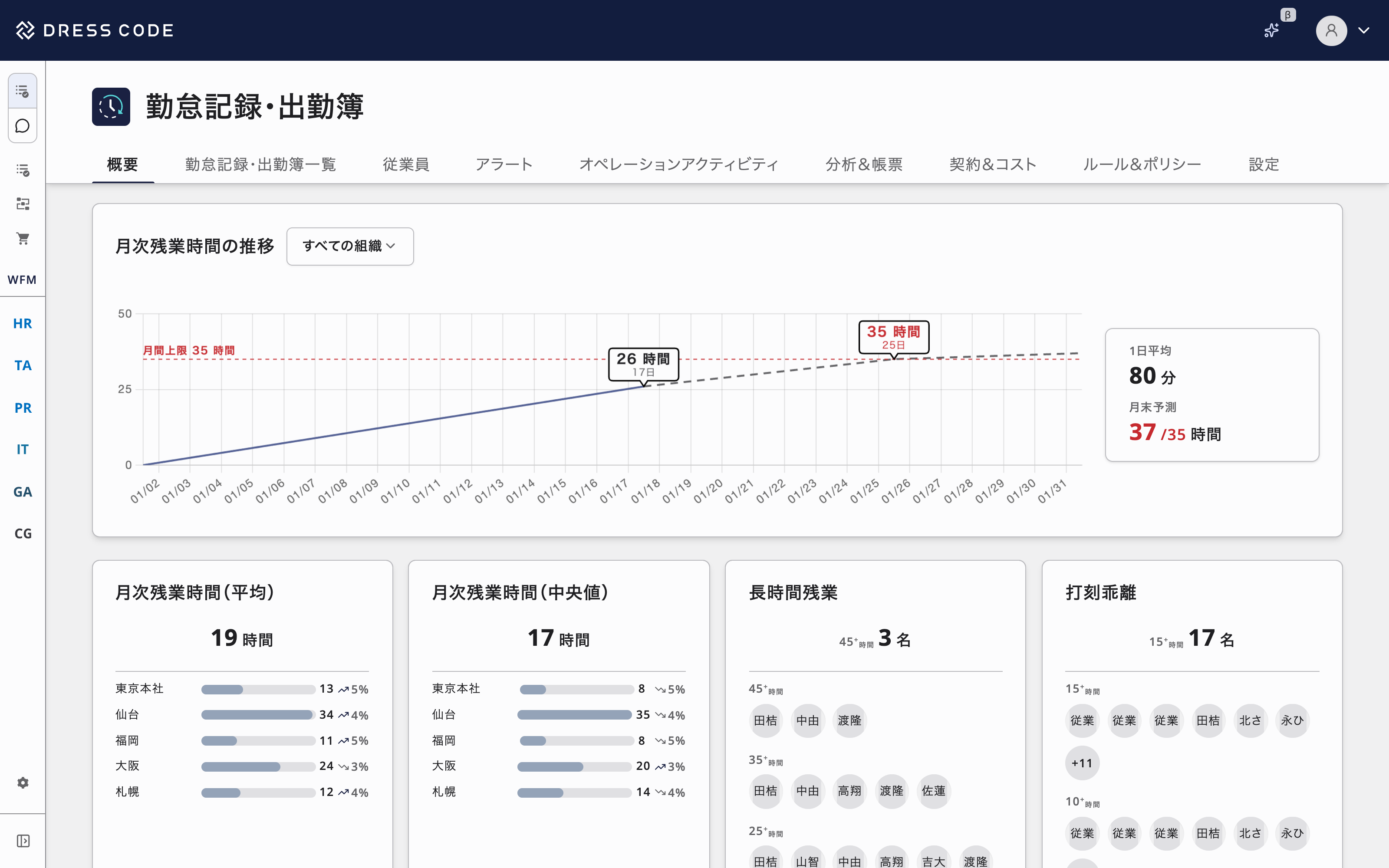Click the +11 more employees chip
This screenshot has height=868, width=1389.
pyautogui.click(x=1082, y=763)
